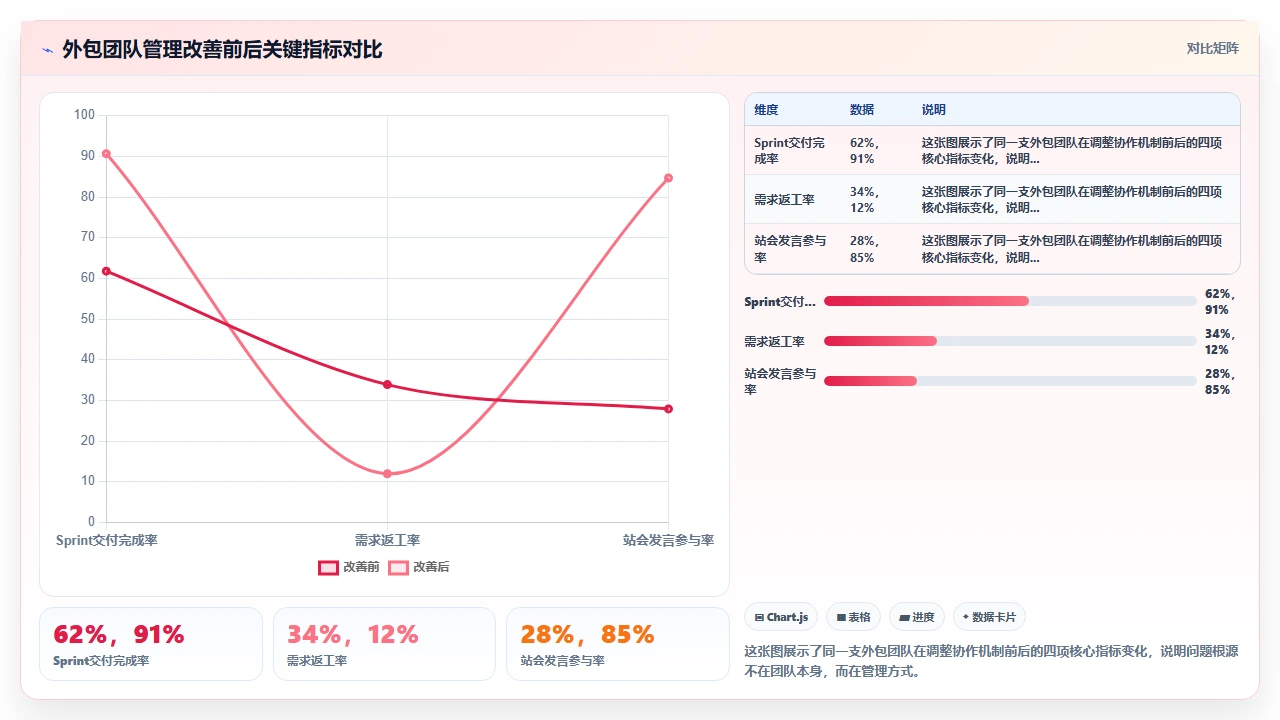The height and width of the screenshot is (720, 1280).
Task: Click the 站会发言参与率 progress bar label
Action: [780, 381]
